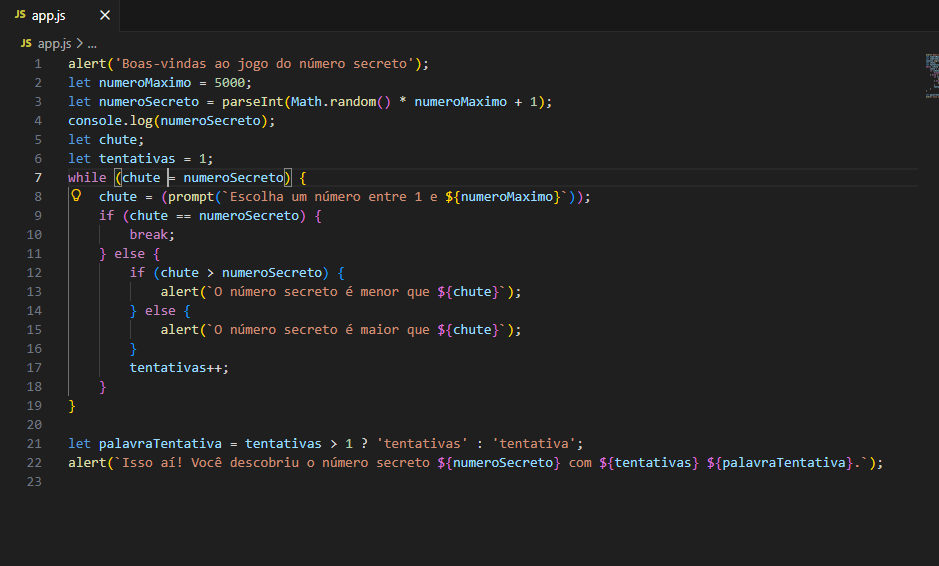Click app.js in the breadcrumb path
This screenshot has height=566, width=939.
(54, 44)
